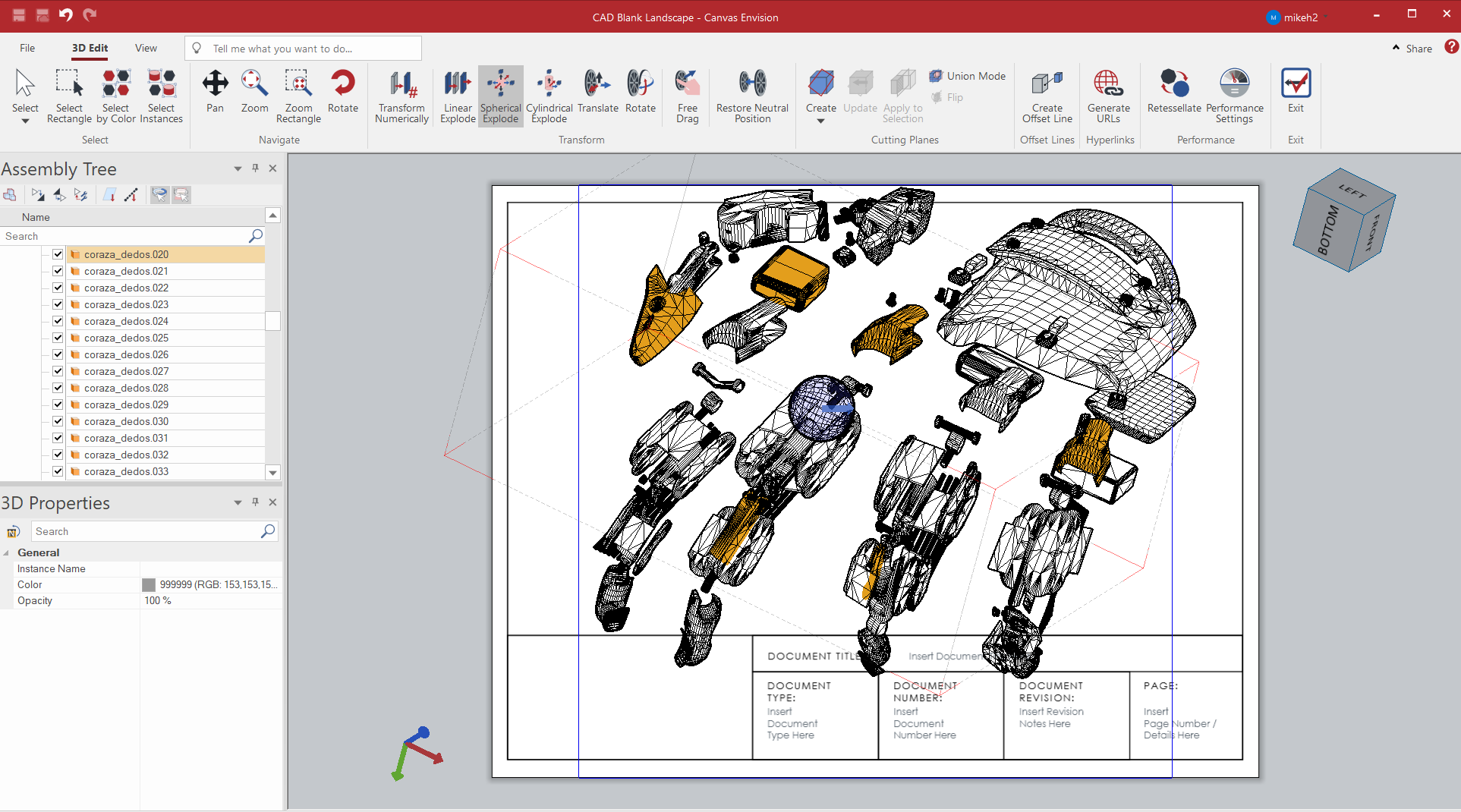Choose the Zoom Rectangle tool

click(298, 96)
